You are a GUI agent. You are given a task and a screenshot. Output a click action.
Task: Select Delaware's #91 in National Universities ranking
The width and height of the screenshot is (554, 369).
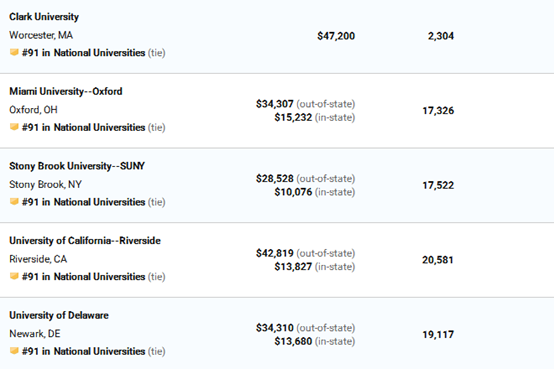[x=83, y=351]
